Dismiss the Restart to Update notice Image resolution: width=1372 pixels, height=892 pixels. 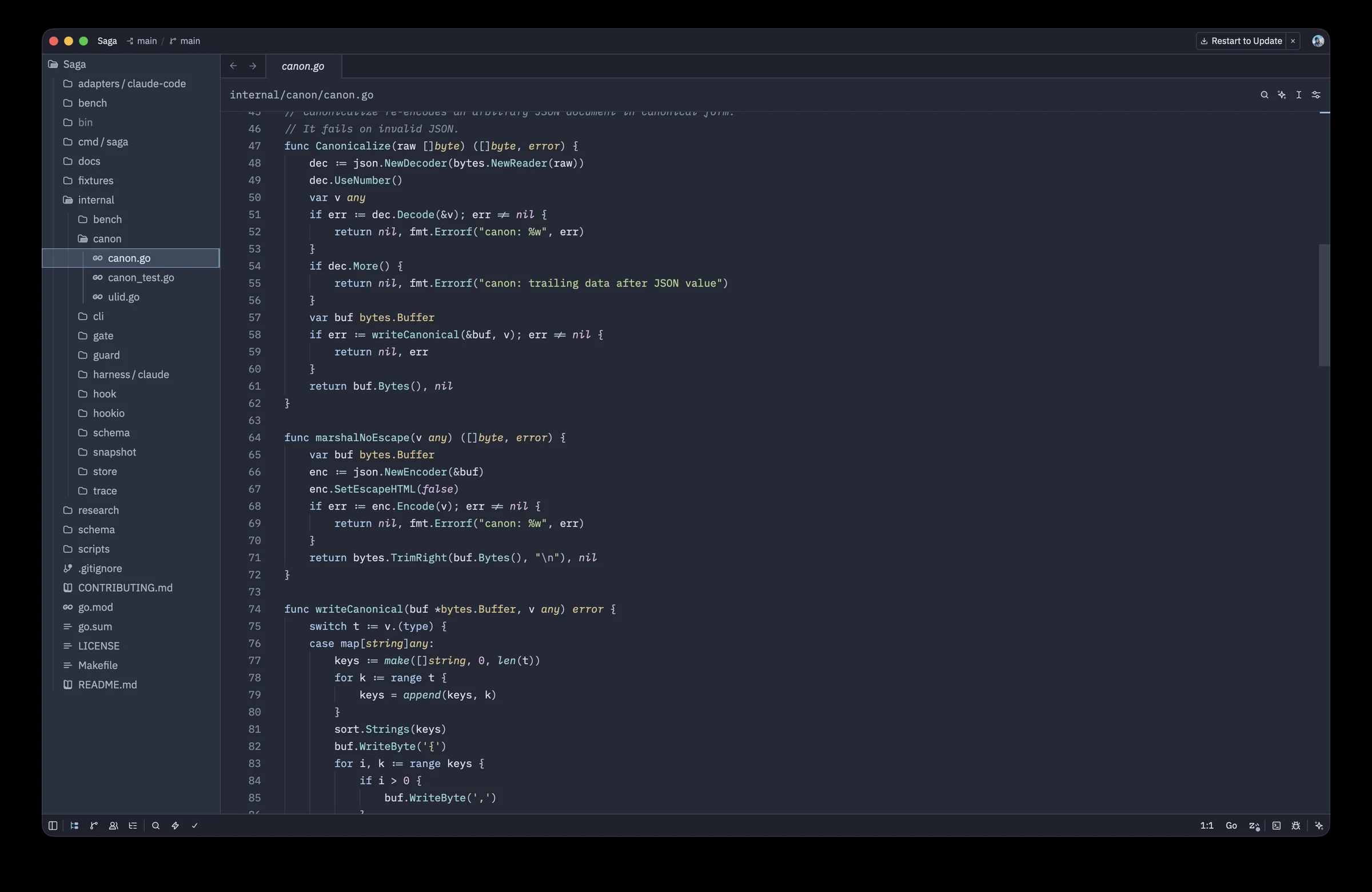1293,41
